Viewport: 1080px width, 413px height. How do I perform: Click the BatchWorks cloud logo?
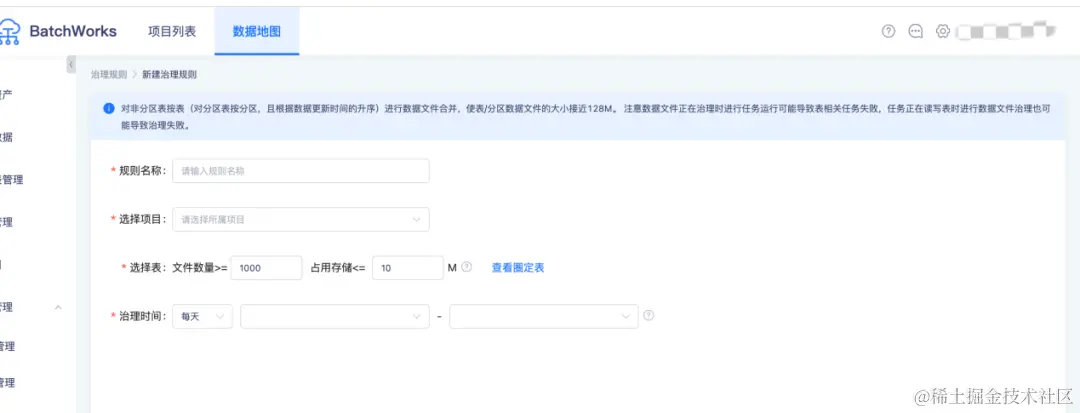coord(10,32)
